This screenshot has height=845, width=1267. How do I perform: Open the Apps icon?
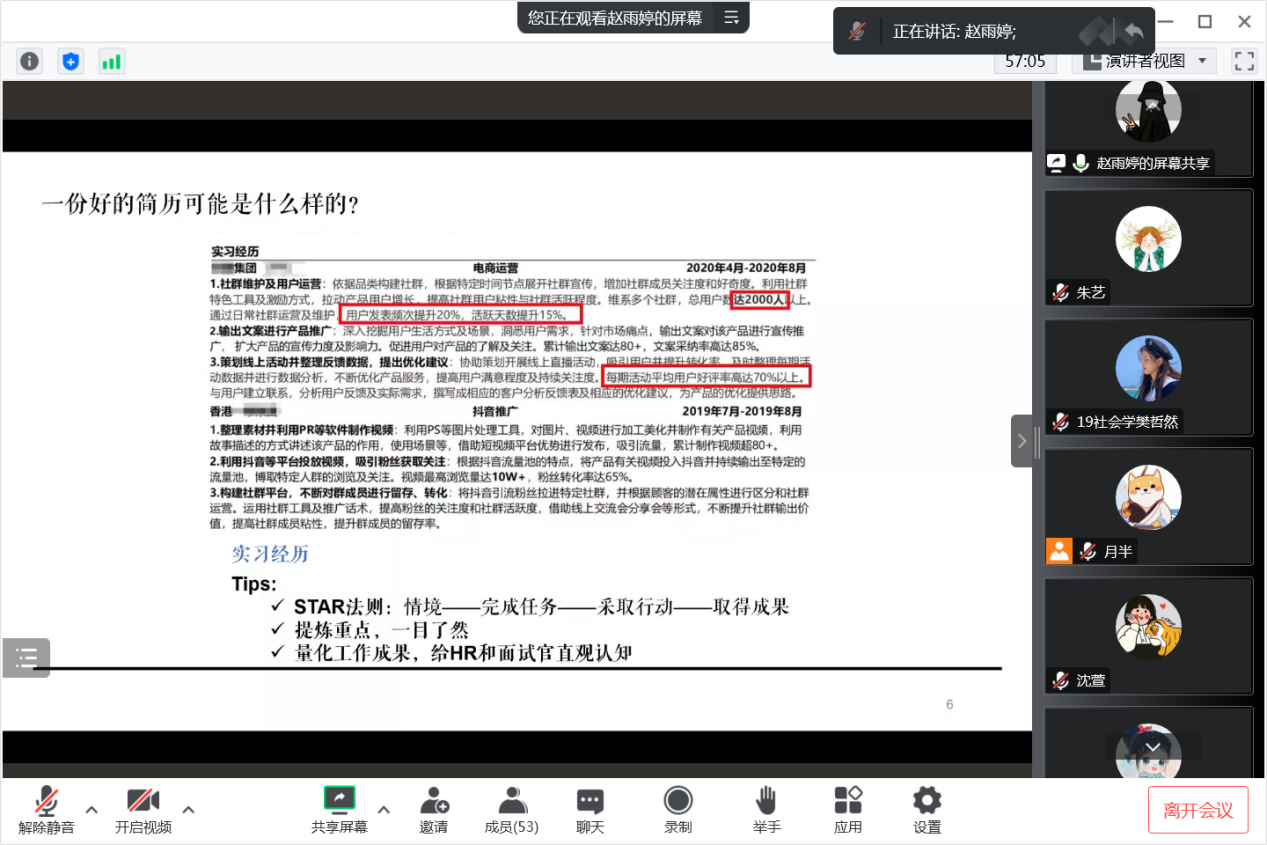click(848, 810)
